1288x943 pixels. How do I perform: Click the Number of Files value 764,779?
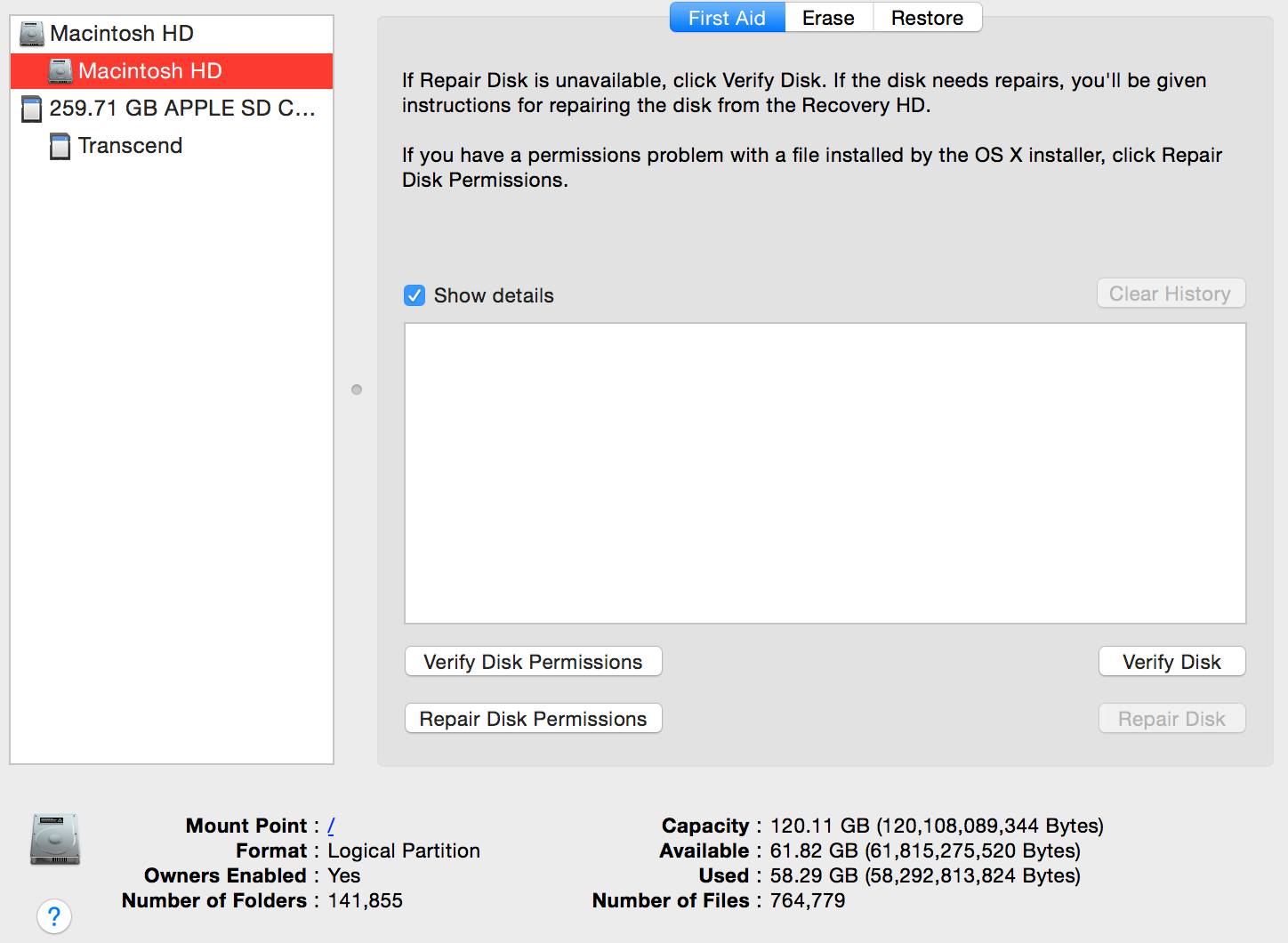point(808,900)
